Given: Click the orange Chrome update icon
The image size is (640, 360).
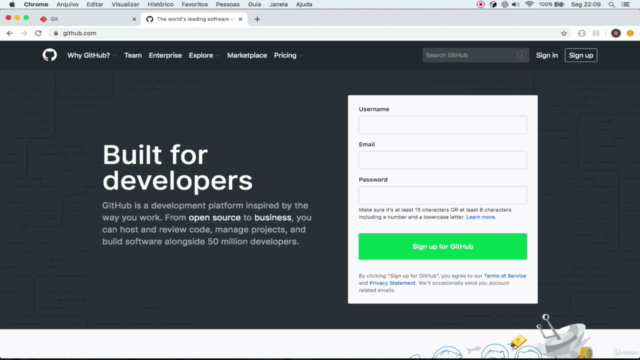Looking at the screenshot, I should [630, 33].
